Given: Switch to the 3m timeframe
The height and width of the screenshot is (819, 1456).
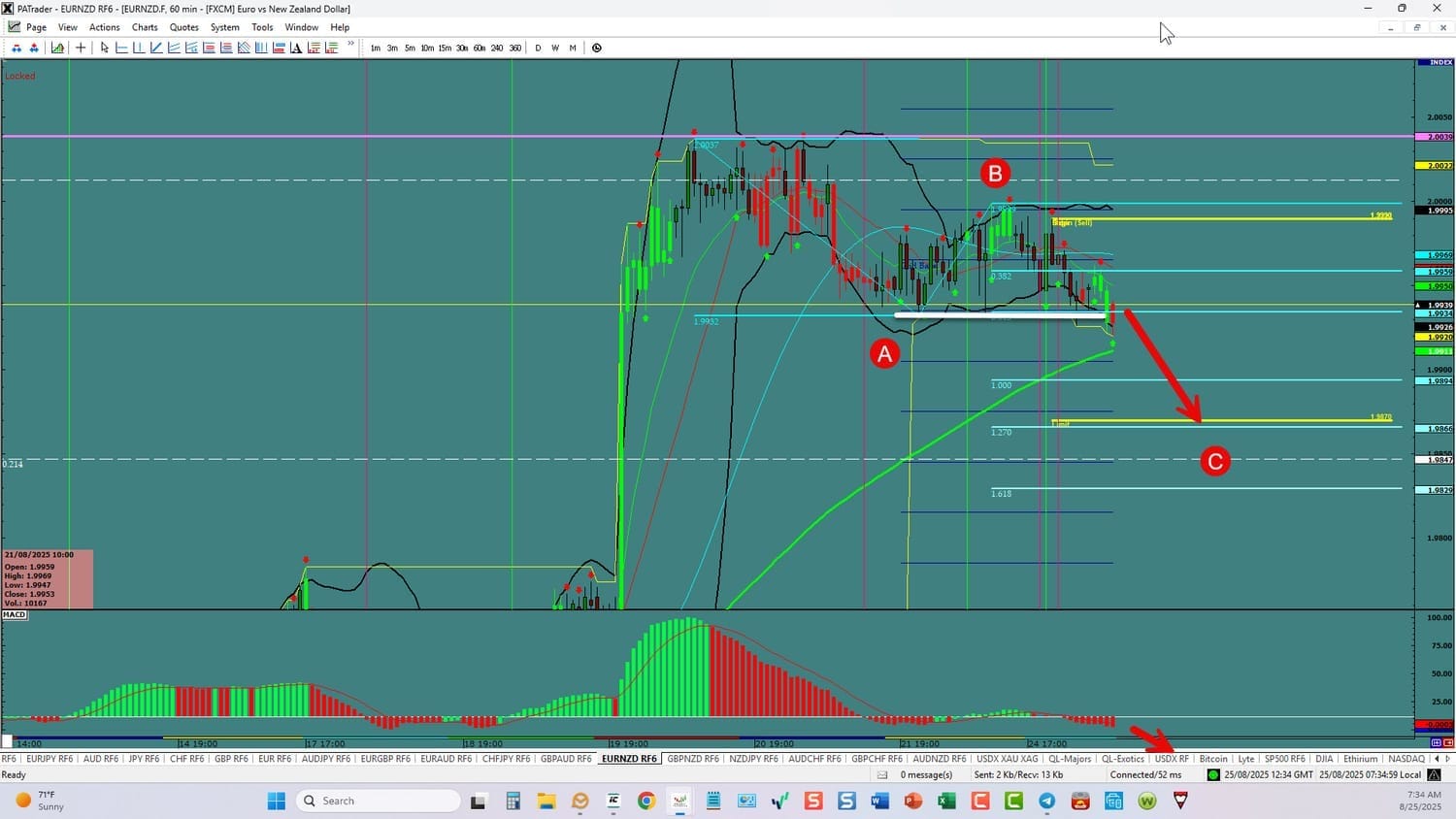Looking at the screenshot, I should [x=392, y=48].
